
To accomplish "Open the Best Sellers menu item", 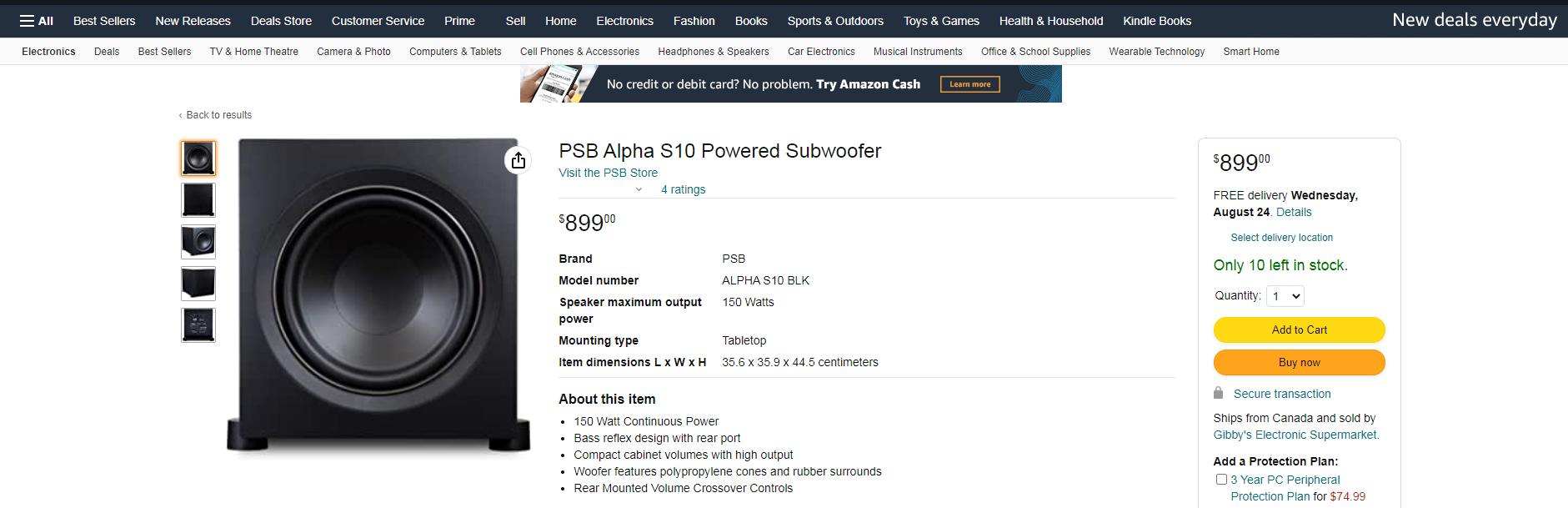I will pos(103,20).
